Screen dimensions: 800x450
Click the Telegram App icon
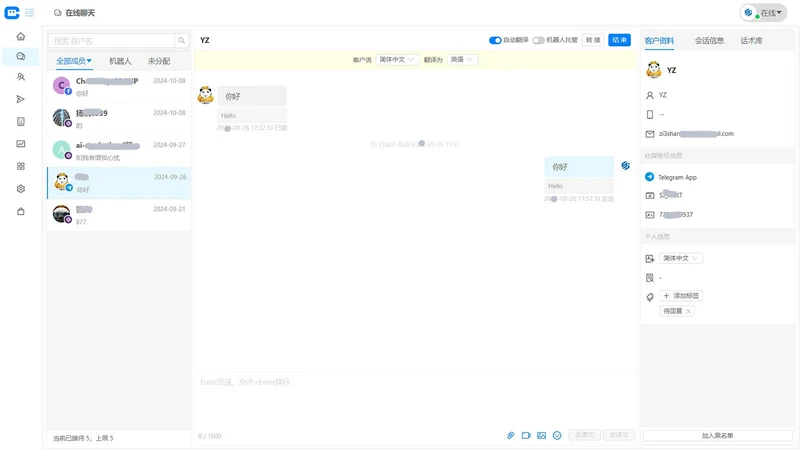[x=649, y=177]
